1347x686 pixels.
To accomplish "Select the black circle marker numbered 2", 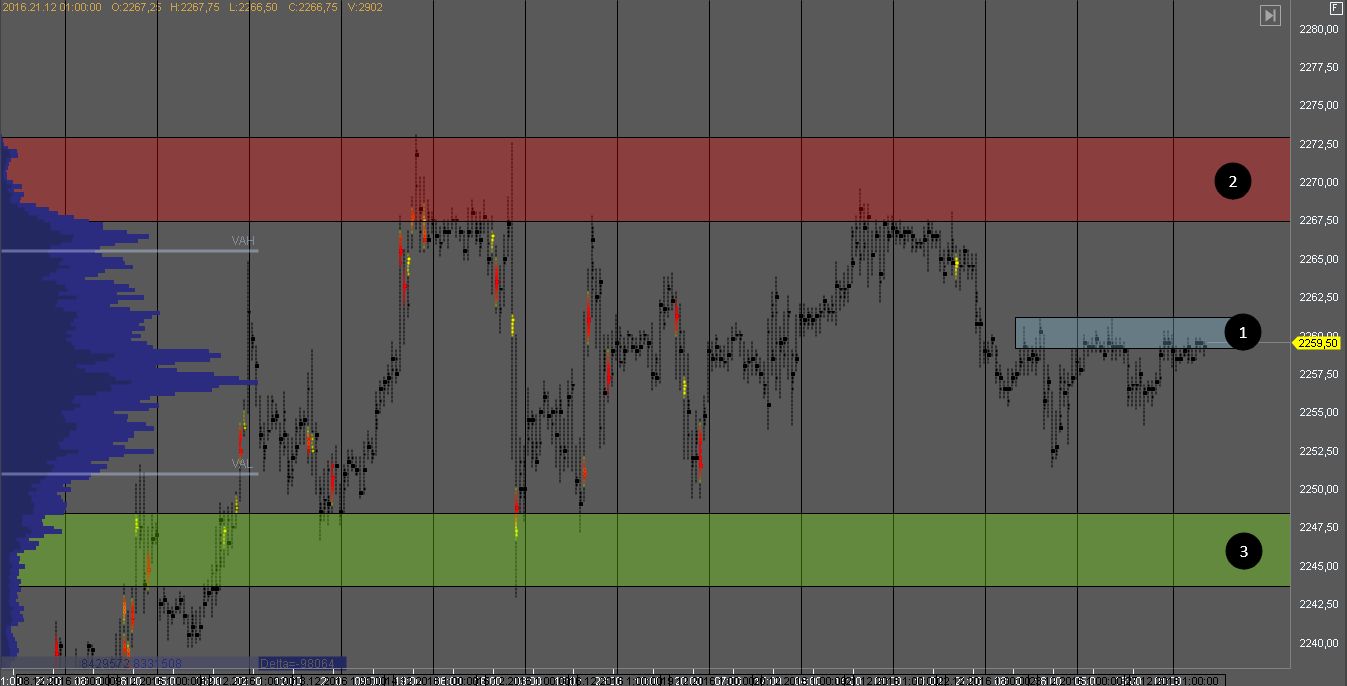I will pos(1232,181).
